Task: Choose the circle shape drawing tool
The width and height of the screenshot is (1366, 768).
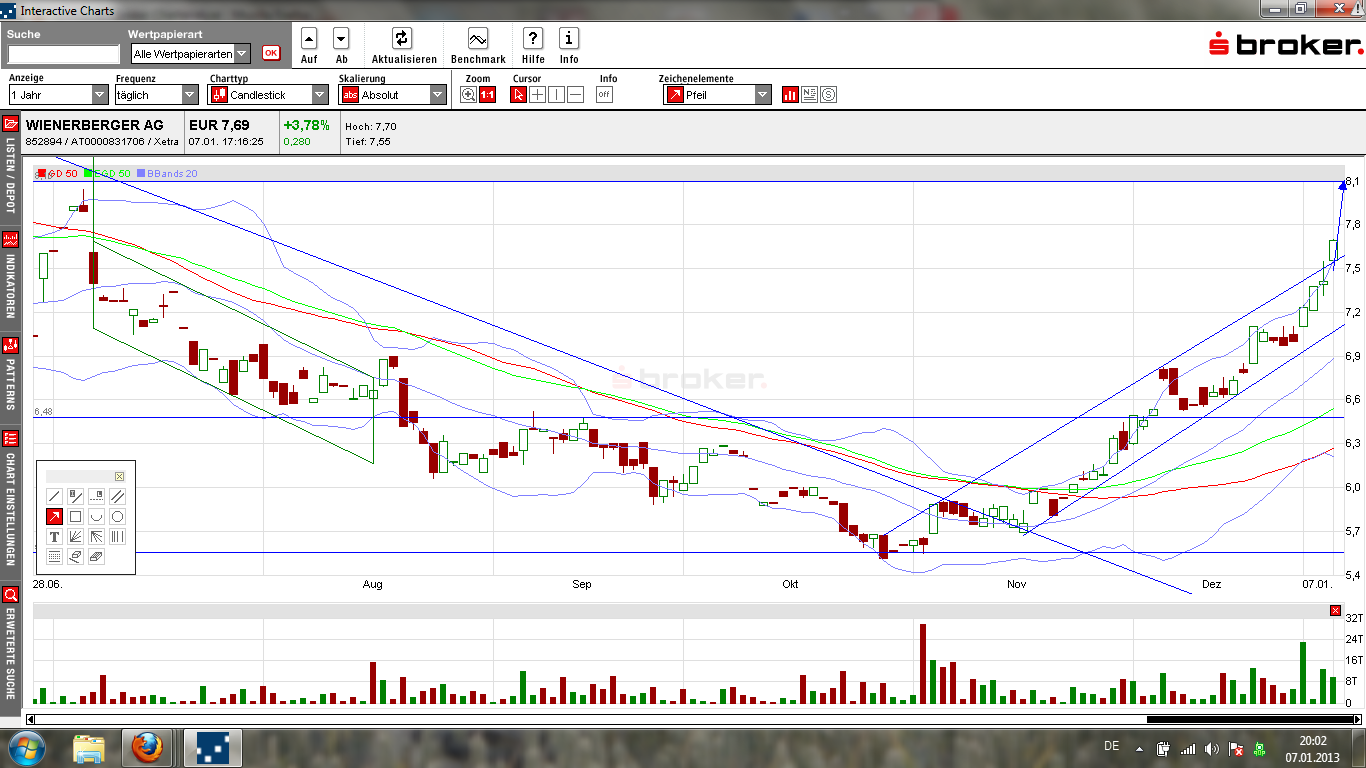Action: click(117, 517)
